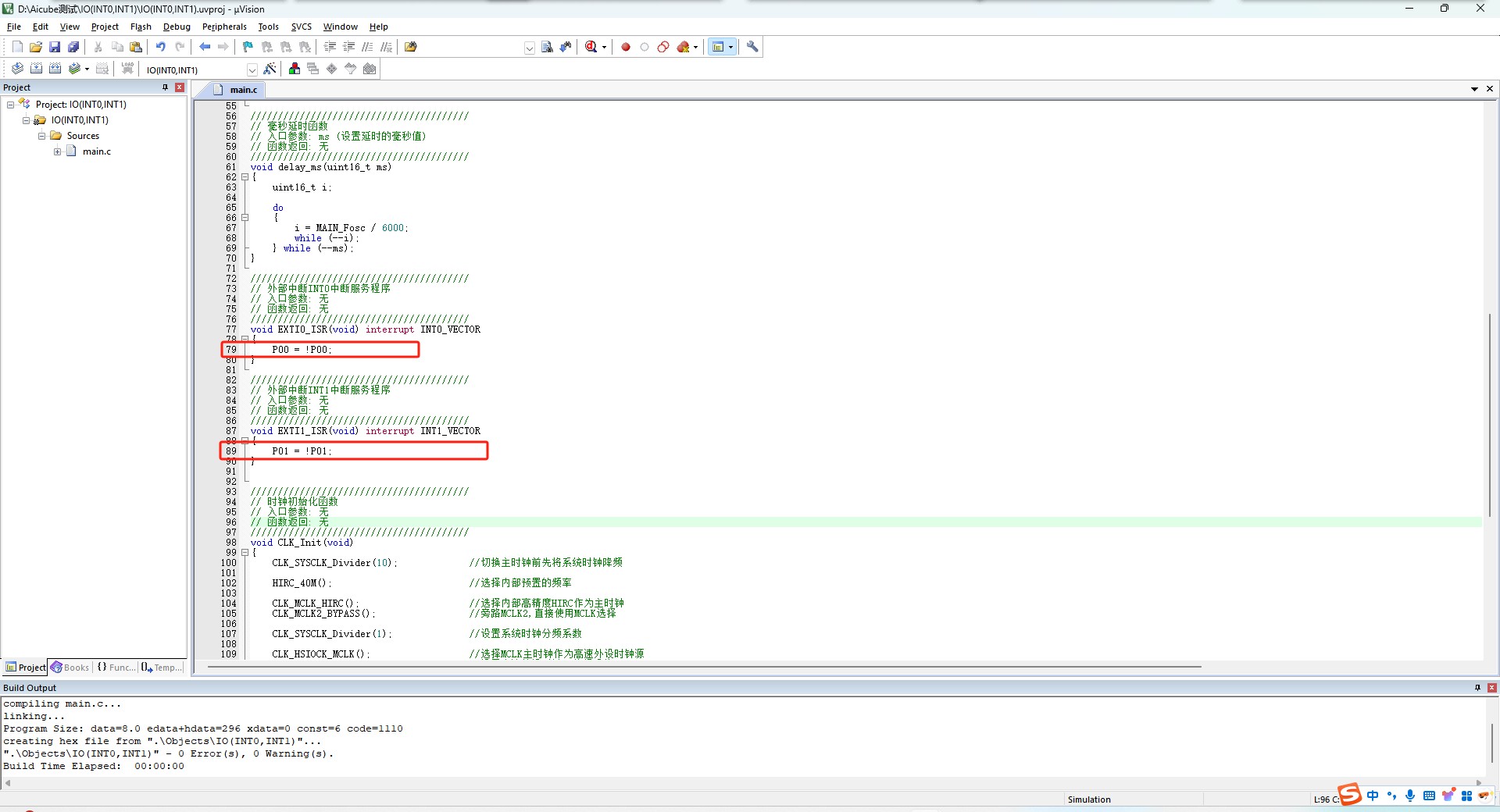Toggle fold marker at line 62

point(245,177)
